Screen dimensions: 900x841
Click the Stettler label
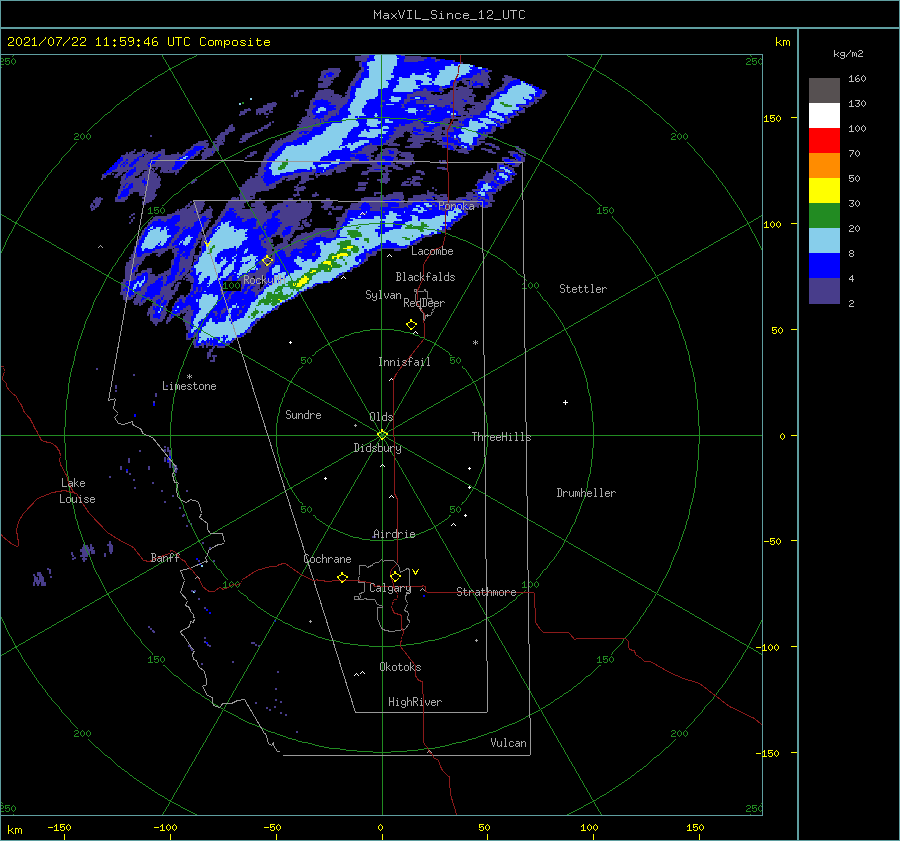coord(583,289)
